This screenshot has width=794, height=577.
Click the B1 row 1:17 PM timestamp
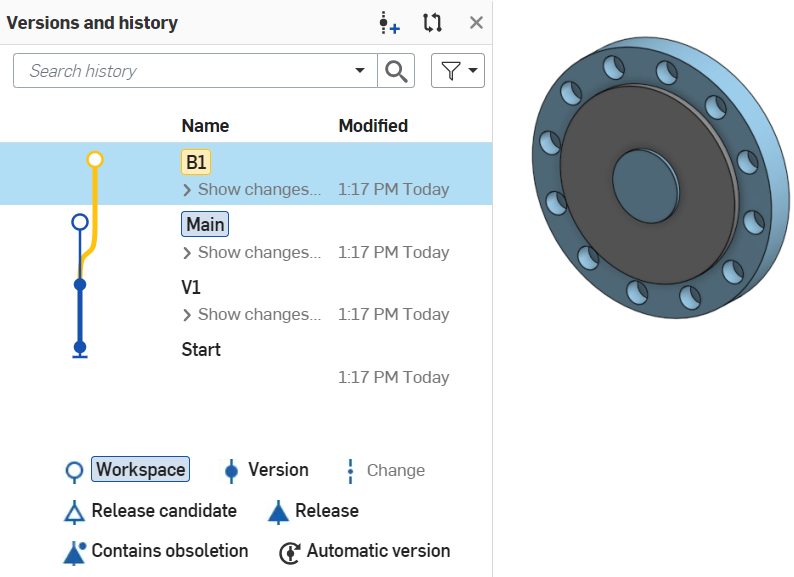pyautogui.click(x=393, y=189)
